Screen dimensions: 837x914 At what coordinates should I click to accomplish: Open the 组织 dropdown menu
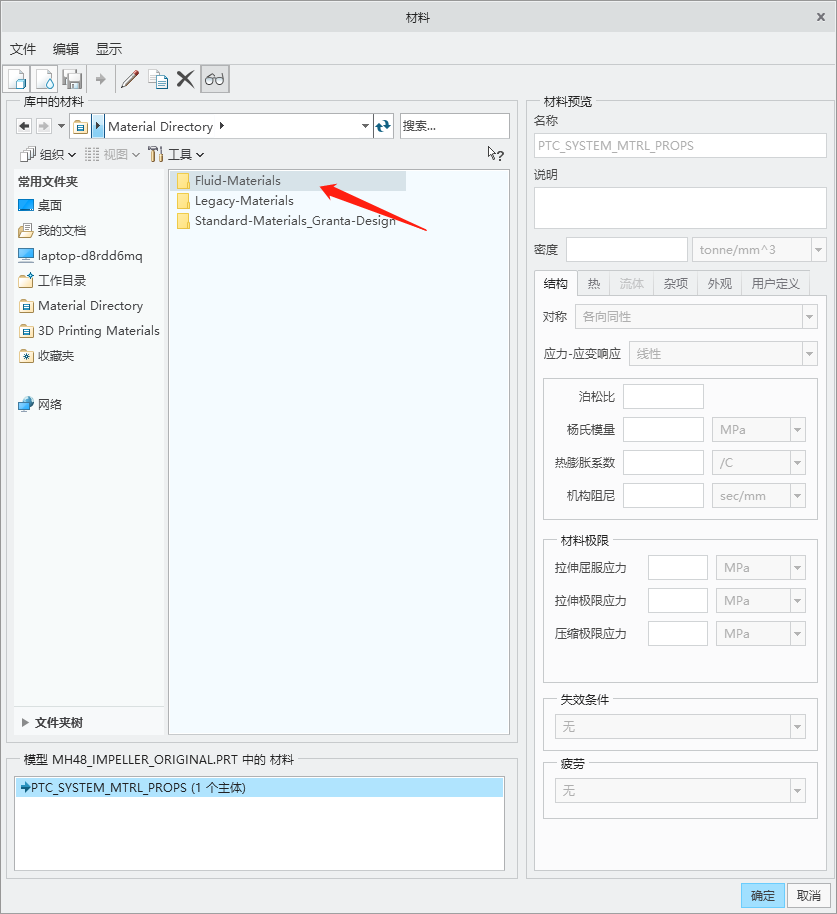click(48, 154)
